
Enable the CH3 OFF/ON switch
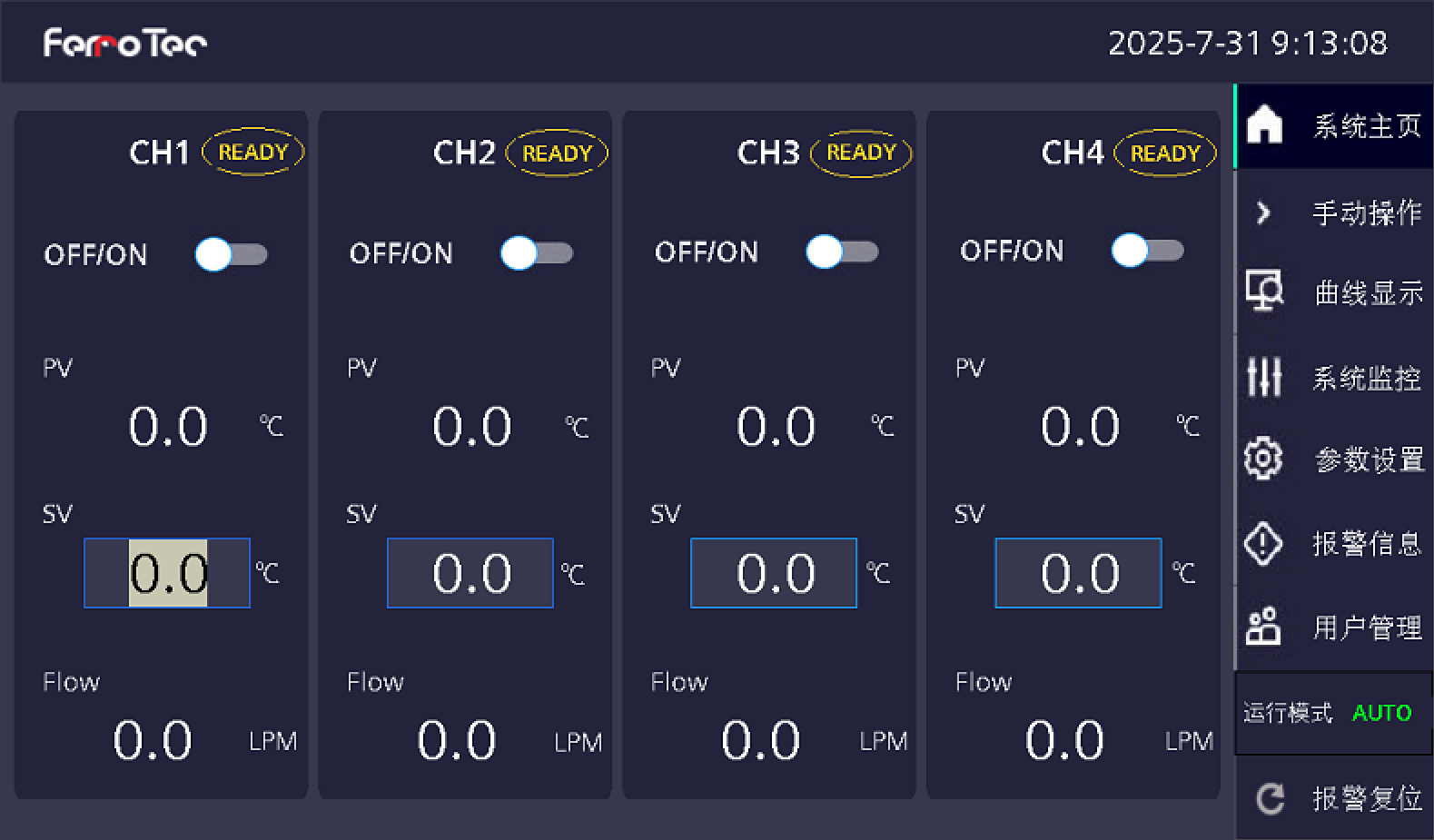841,252
